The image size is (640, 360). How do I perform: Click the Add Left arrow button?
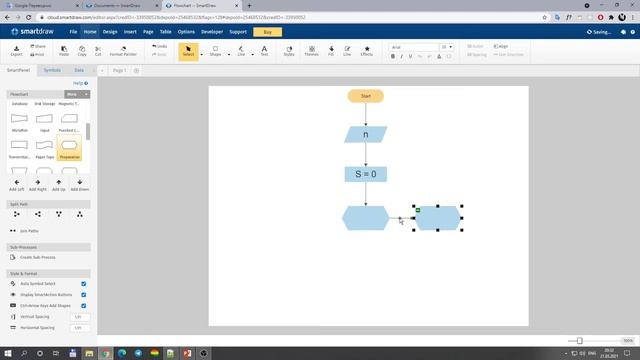click(x=17, y=185)
